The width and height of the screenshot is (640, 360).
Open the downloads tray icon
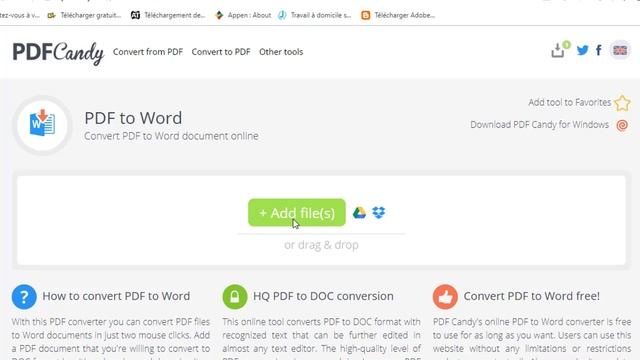[558, 50]
